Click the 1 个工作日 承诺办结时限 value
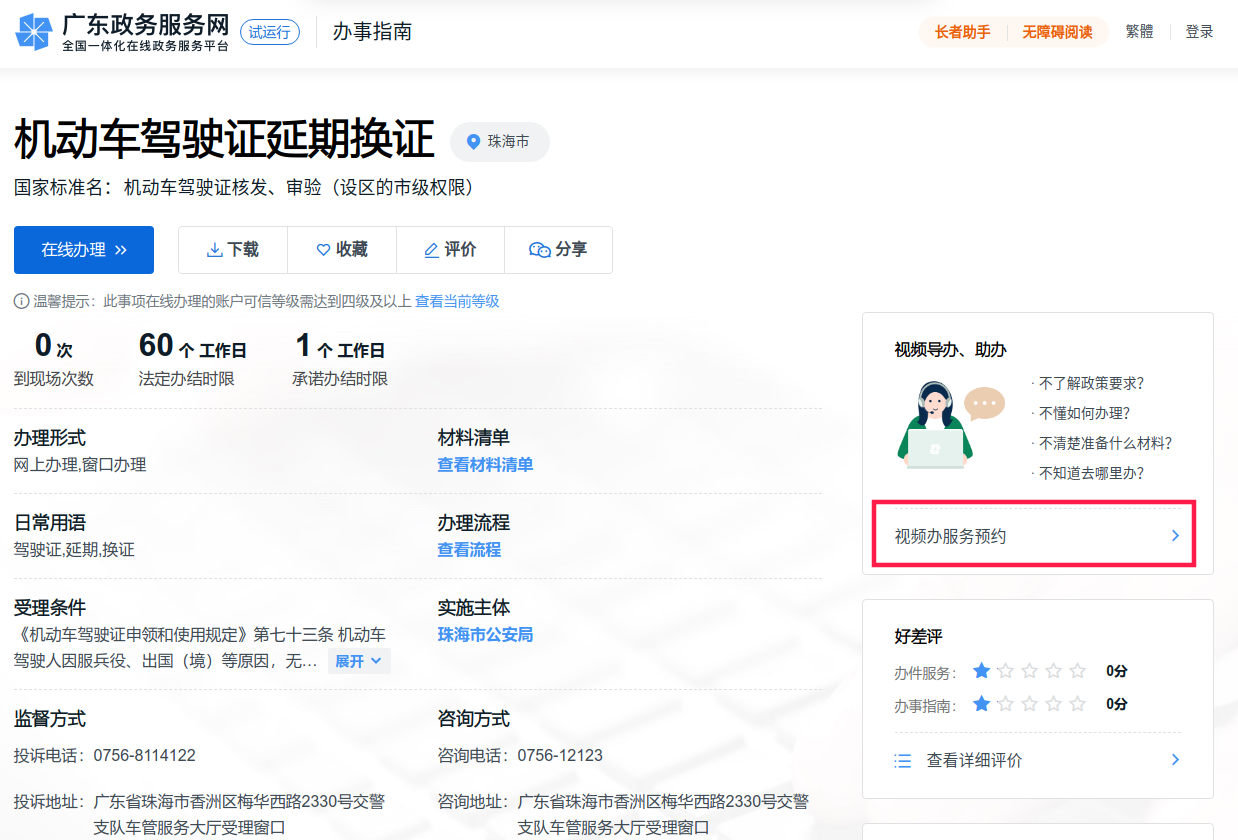Image resolution: width=1238 pixels, height=840 pixels. click(x=340, y=347)
